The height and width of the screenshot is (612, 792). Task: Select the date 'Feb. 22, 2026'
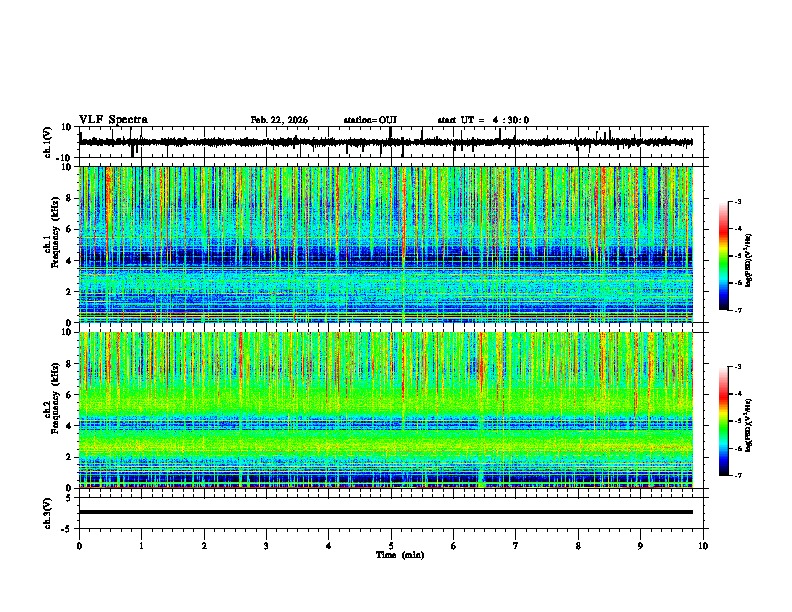[279, 120]
